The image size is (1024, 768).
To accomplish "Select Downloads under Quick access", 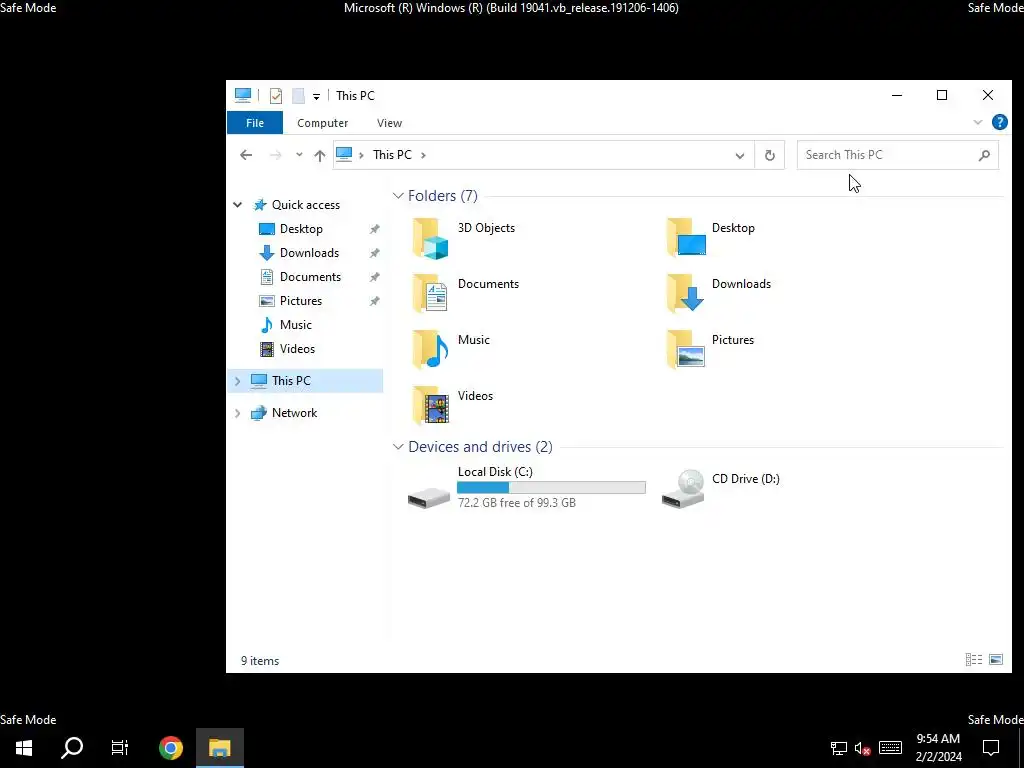I will tap(310, 253).
